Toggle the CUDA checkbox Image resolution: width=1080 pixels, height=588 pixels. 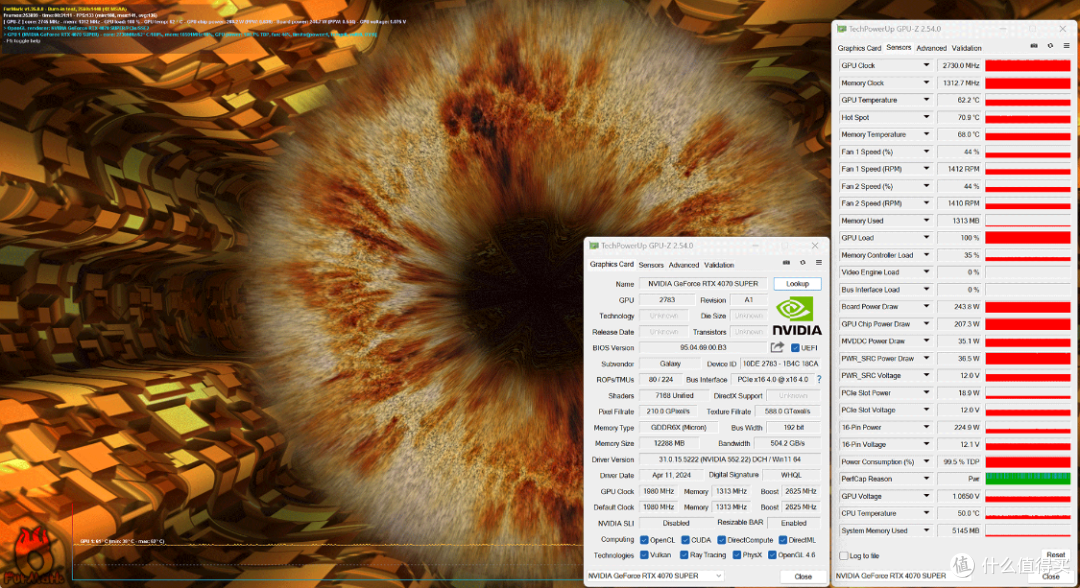coord(685,540)
